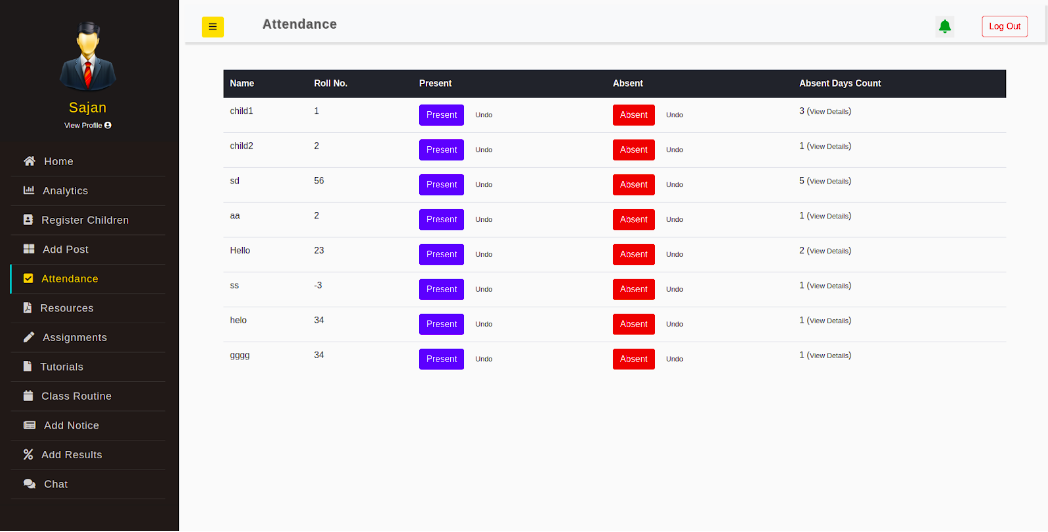Click the Home house icon in sidebar
The image size is (1048, 532).
pyautogui.click(x=30, y=161)
